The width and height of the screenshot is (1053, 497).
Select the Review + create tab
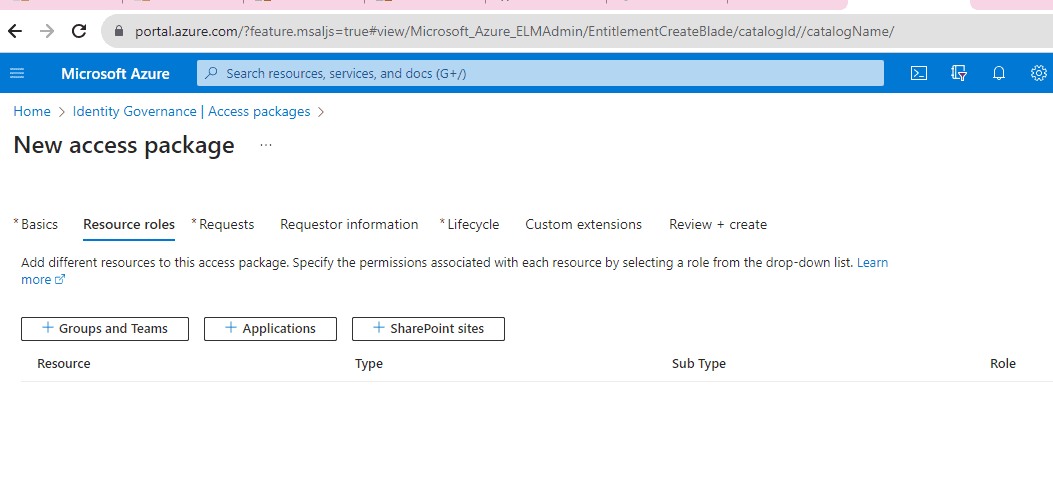point(717,224)
